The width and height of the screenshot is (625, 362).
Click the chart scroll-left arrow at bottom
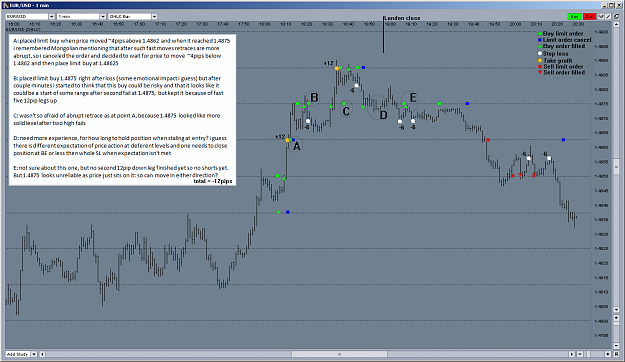pos(42,354)
